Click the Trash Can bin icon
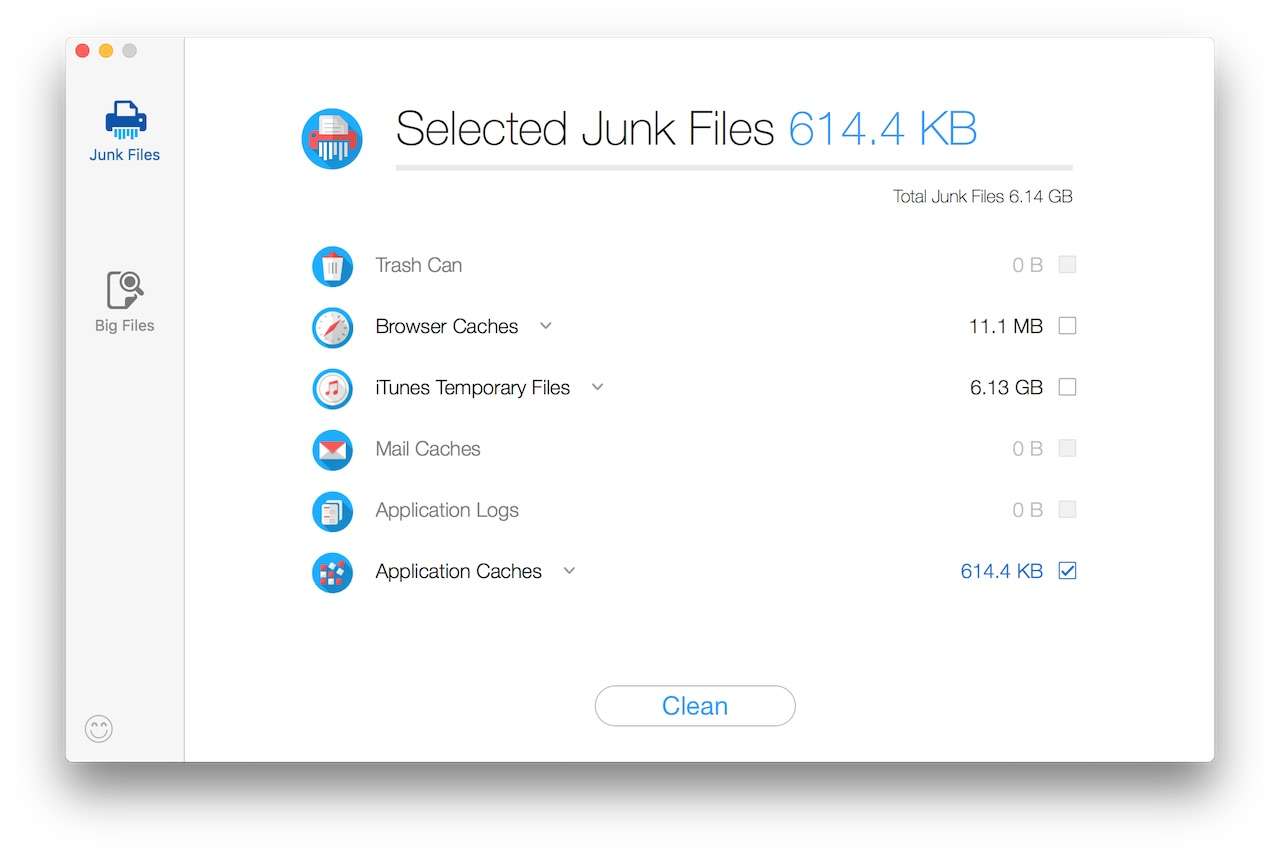 coord(332,266)
